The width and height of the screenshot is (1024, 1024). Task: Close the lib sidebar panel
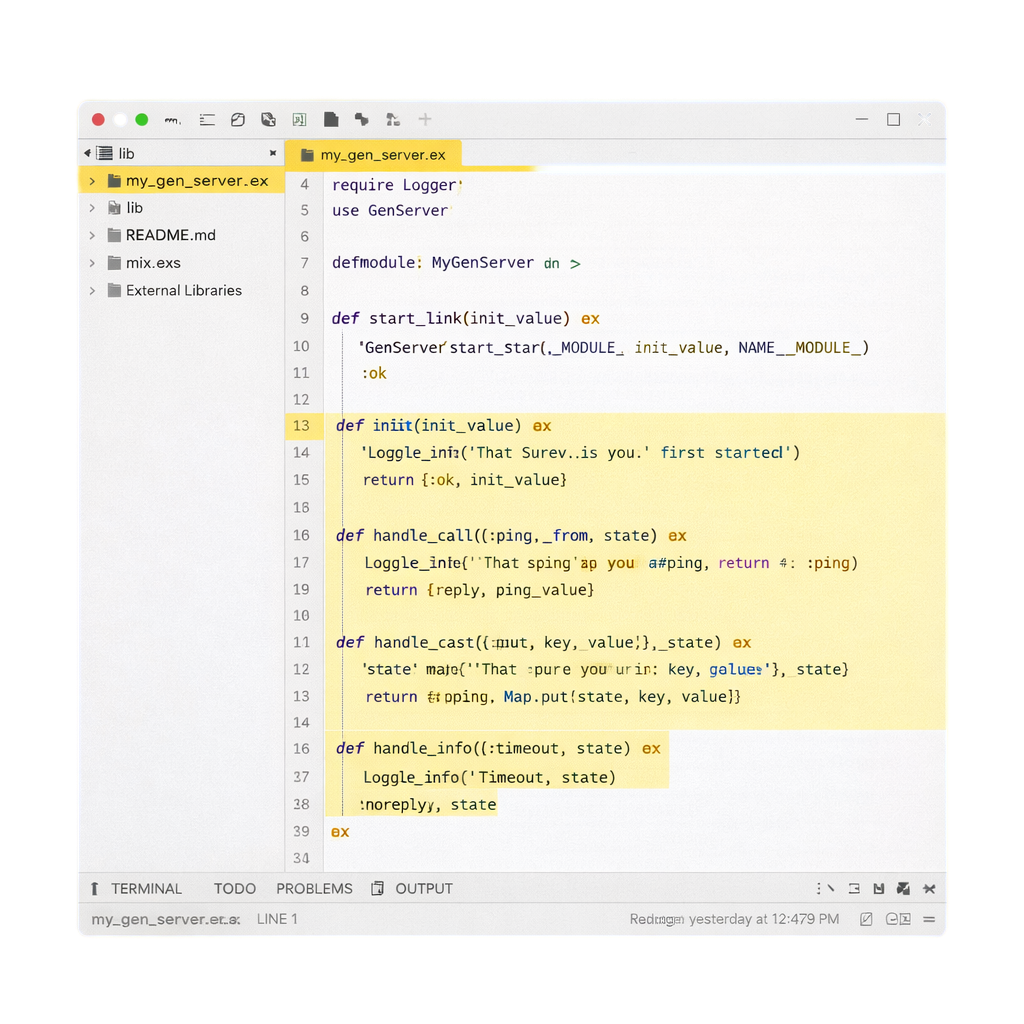point(273,153)
